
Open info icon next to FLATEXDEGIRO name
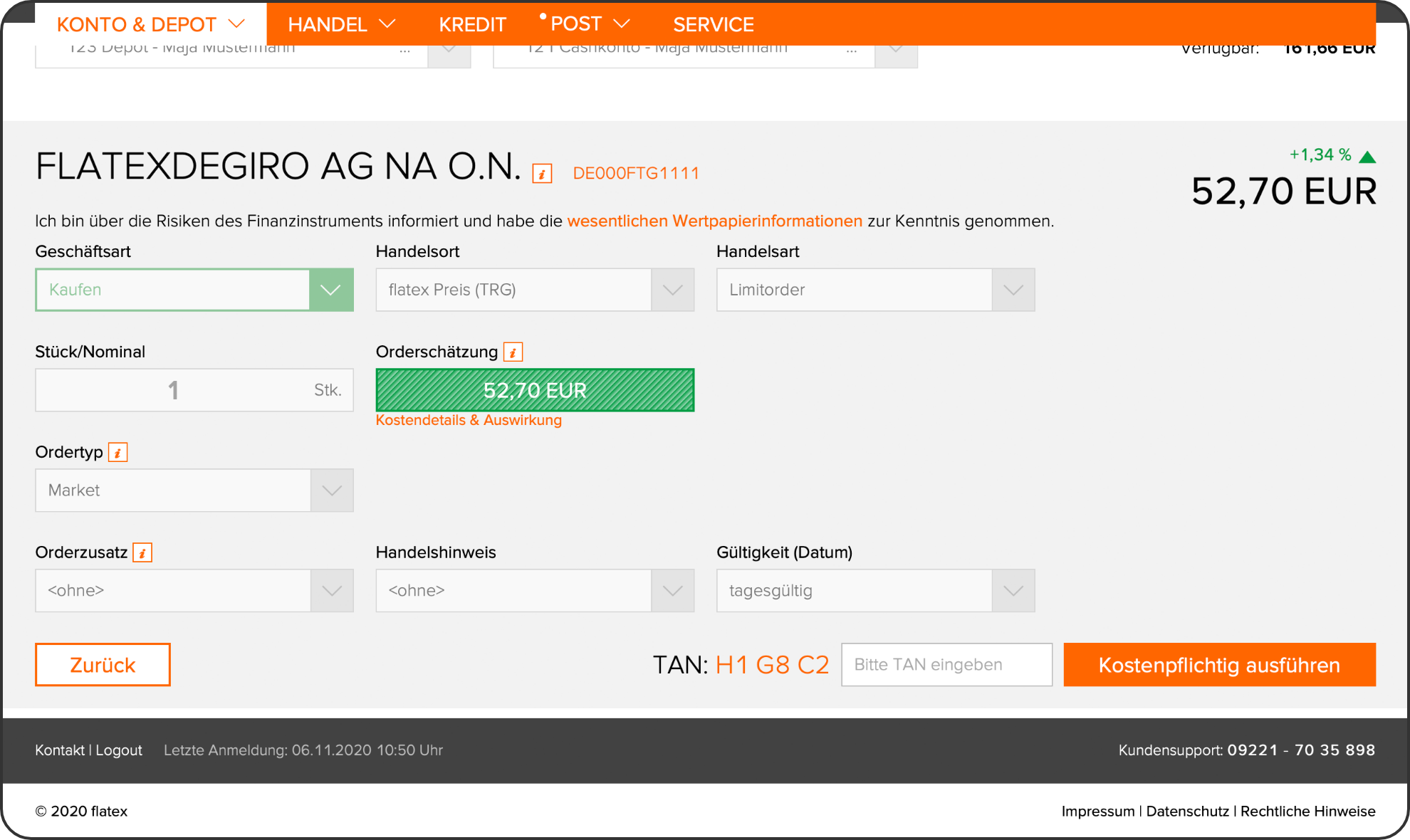click(542, 172)
